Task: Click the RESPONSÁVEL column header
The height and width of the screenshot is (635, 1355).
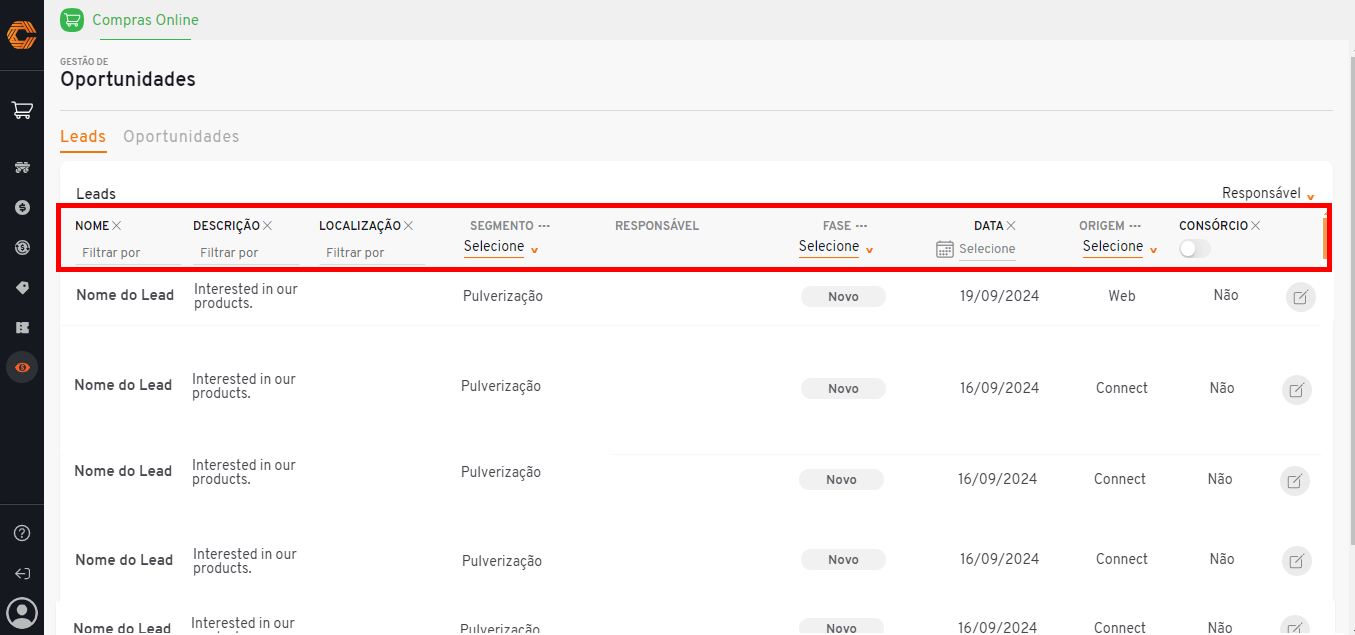Action: click(x=657, y=226)
